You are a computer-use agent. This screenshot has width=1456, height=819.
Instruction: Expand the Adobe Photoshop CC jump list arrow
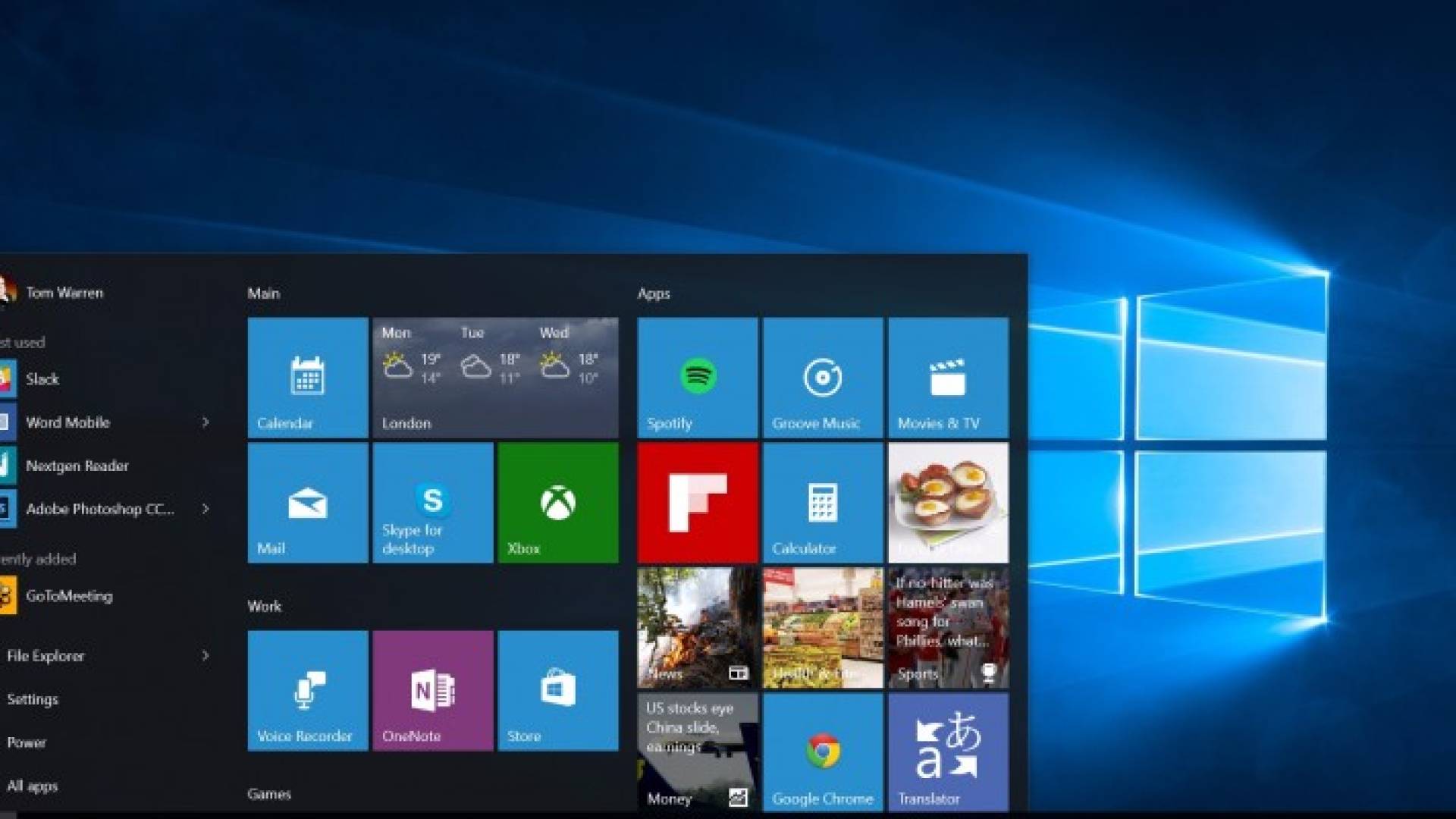[206, 508]
